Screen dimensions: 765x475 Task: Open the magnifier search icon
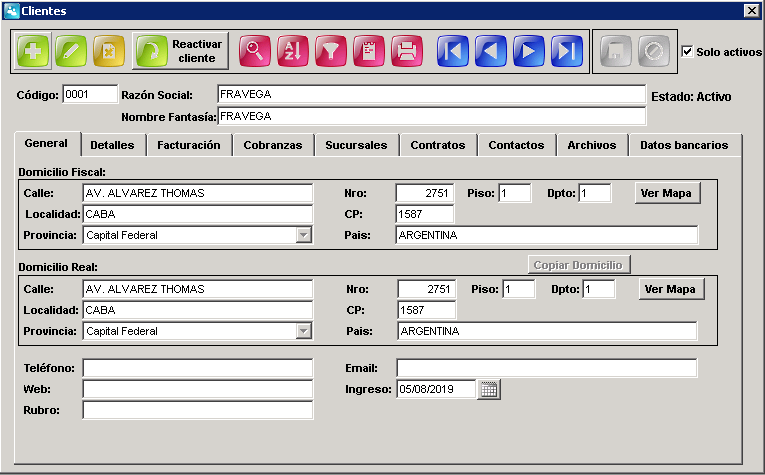[255, 51]
